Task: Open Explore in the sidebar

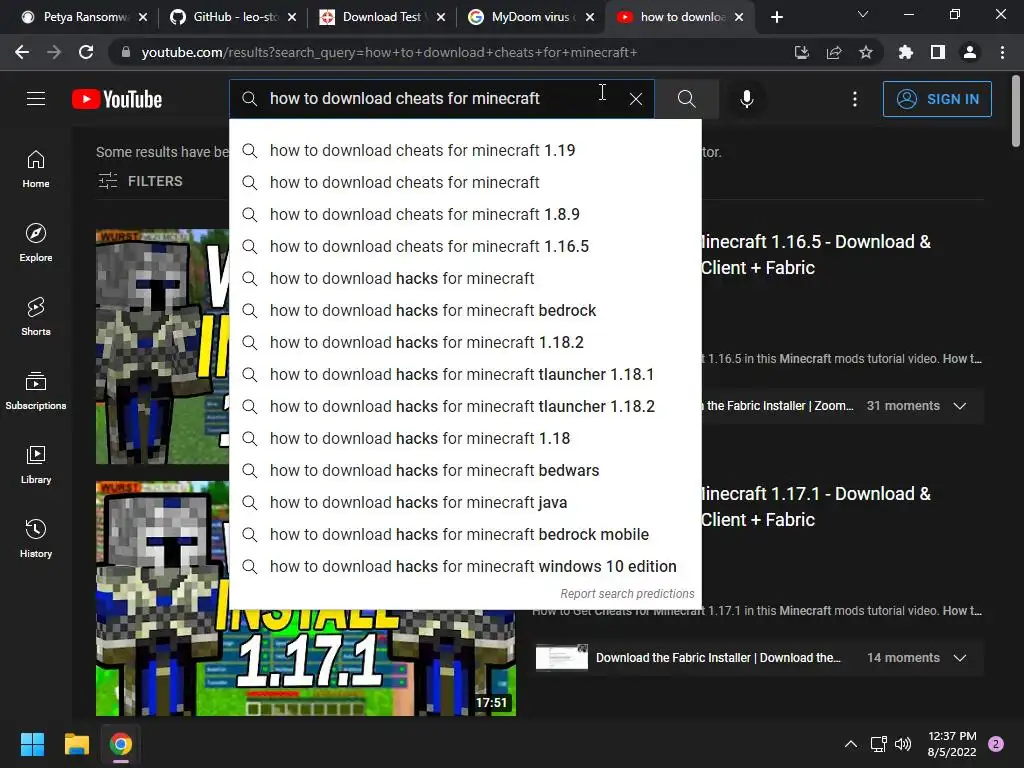Action: [36, 243]
